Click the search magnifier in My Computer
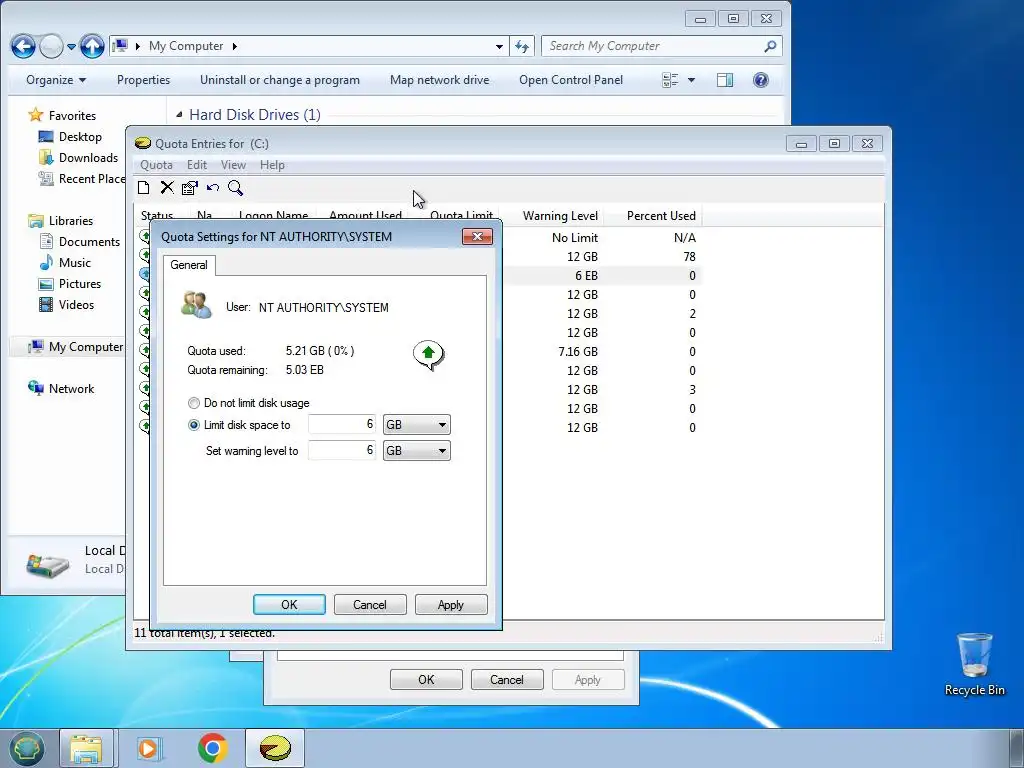Screen dimensions: 1024x768 [771, 46]
